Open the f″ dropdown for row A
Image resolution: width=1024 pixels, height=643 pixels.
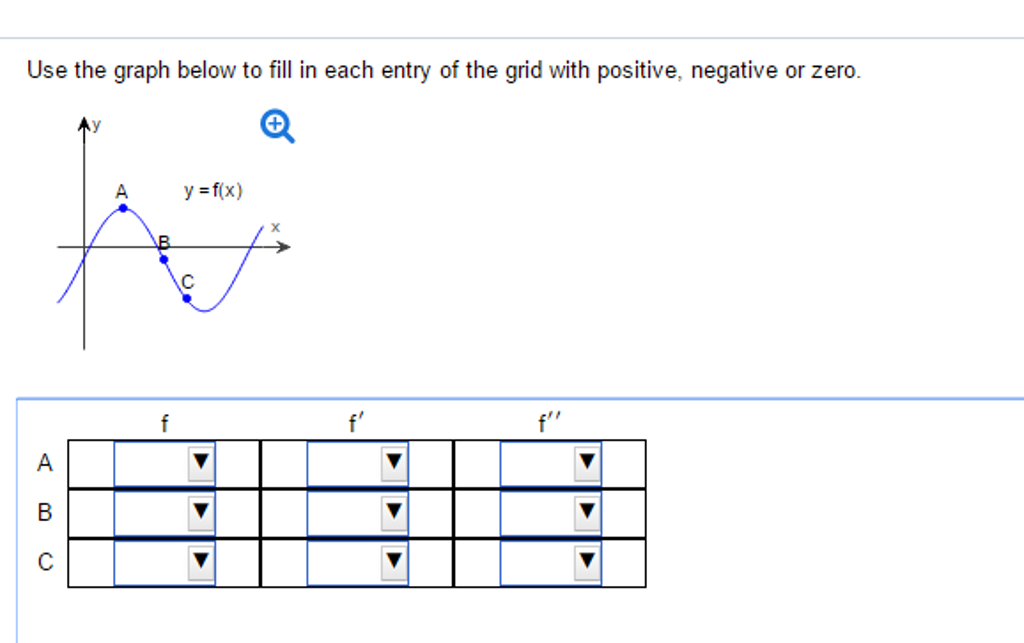(551, 463)
